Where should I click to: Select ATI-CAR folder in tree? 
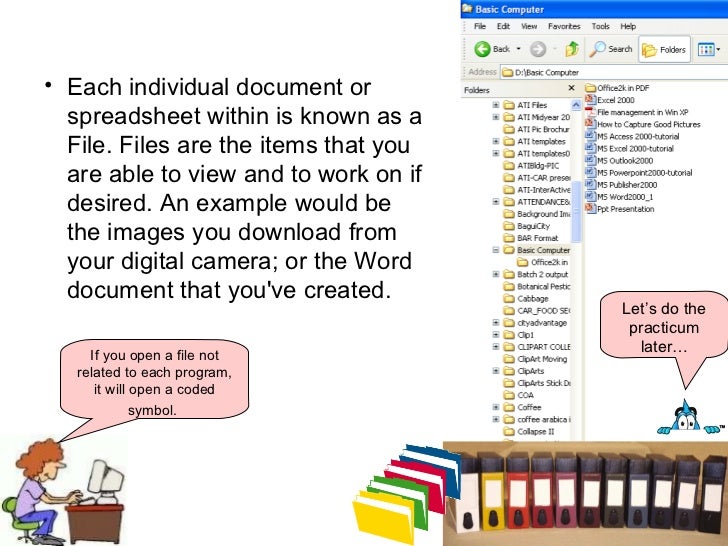tap(537, 177)
